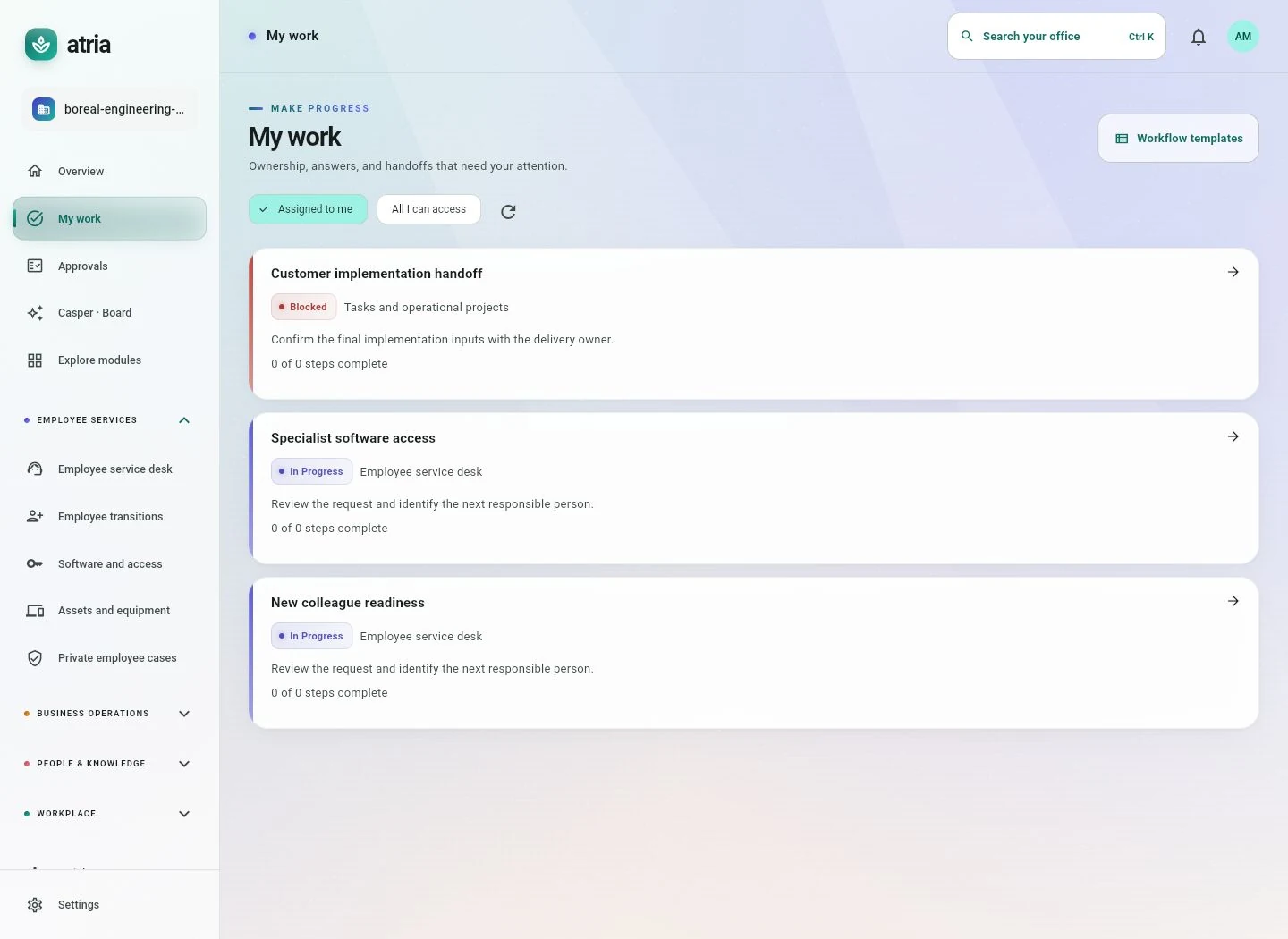1288x939 pixels.
Task: Click arrow on New colleague readiness card
Action: (x=1233, y=601)
